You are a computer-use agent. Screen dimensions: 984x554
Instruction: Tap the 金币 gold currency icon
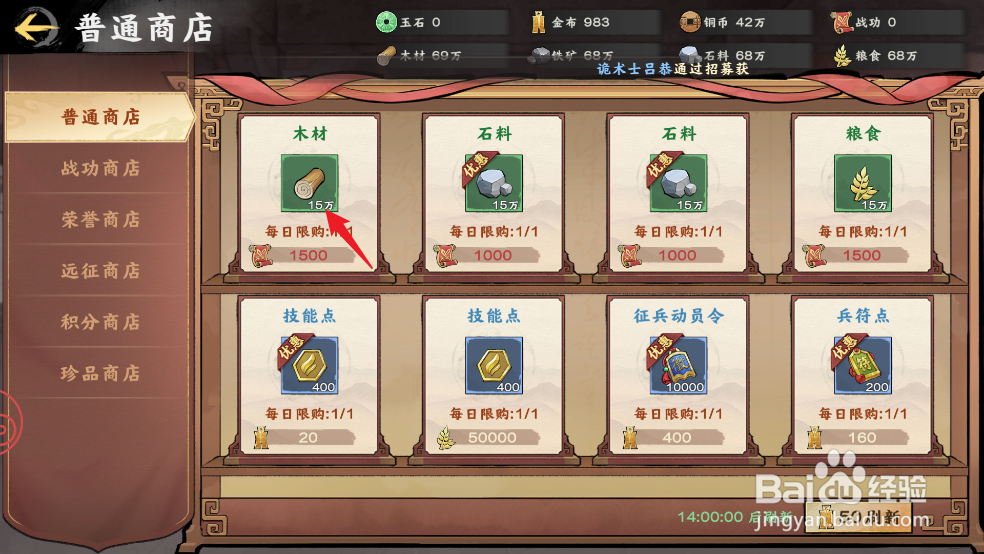click(538, 23)
